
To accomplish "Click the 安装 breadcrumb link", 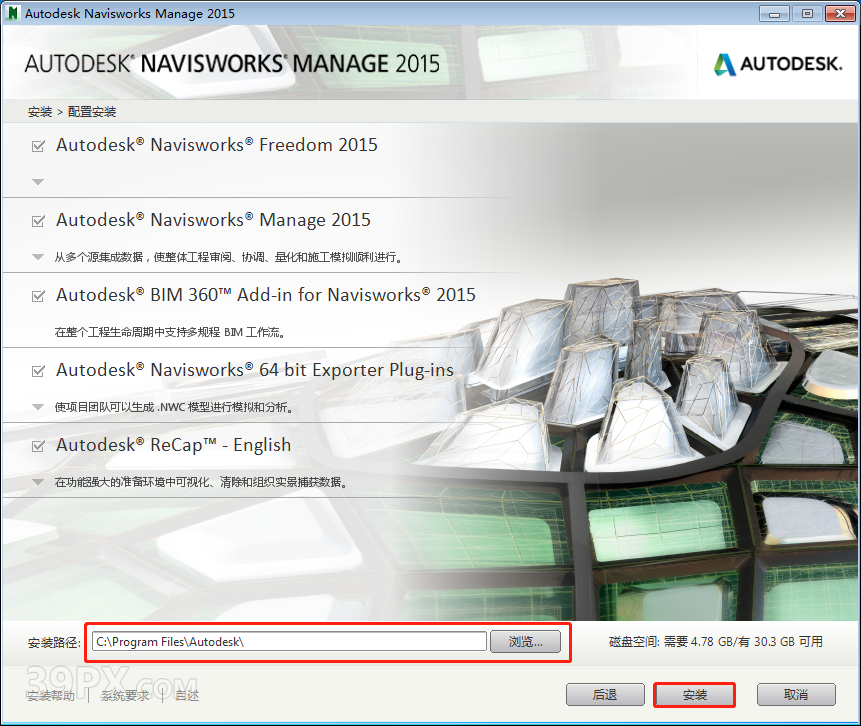I will (40, 112).
